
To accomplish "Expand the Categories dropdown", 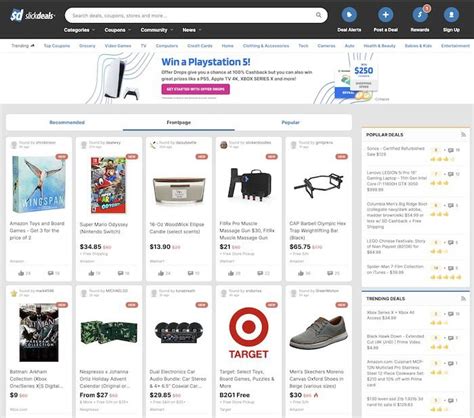I will (x=79, y=30).
